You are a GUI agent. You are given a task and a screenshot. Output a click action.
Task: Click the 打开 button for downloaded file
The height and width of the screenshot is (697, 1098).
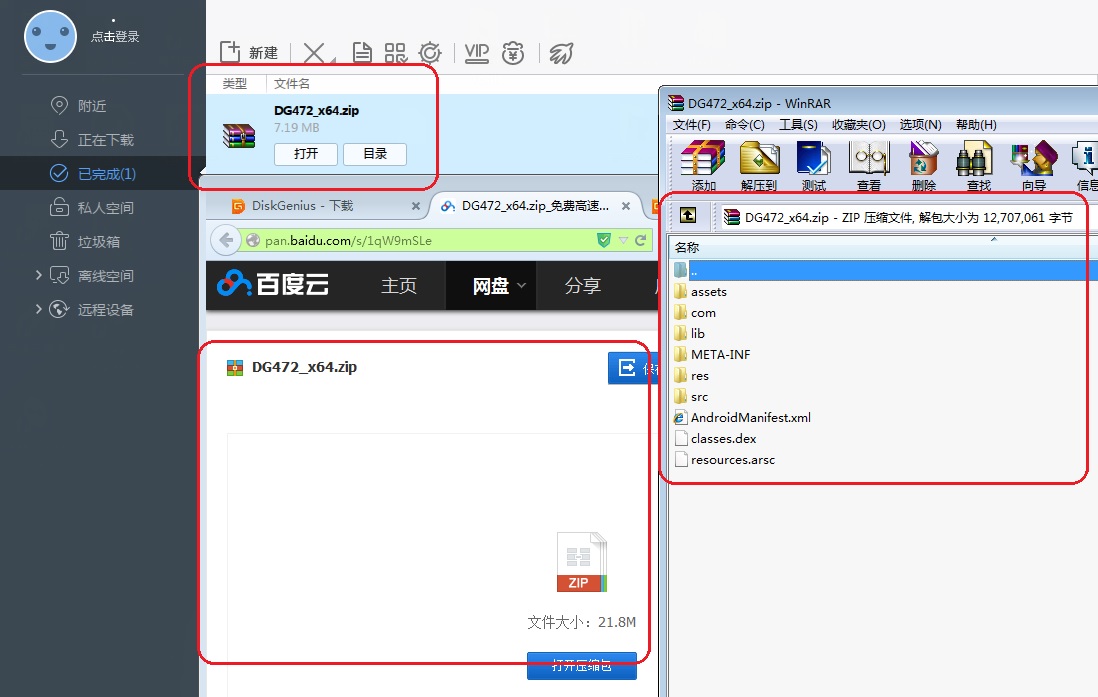[306, 154]
